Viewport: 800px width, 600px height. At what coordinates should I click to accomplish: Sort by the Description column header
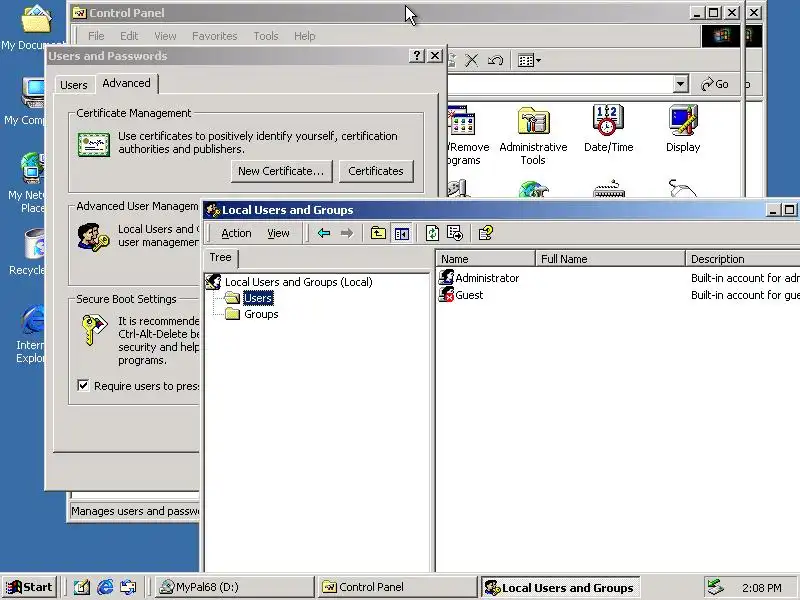tap(743, 259)
